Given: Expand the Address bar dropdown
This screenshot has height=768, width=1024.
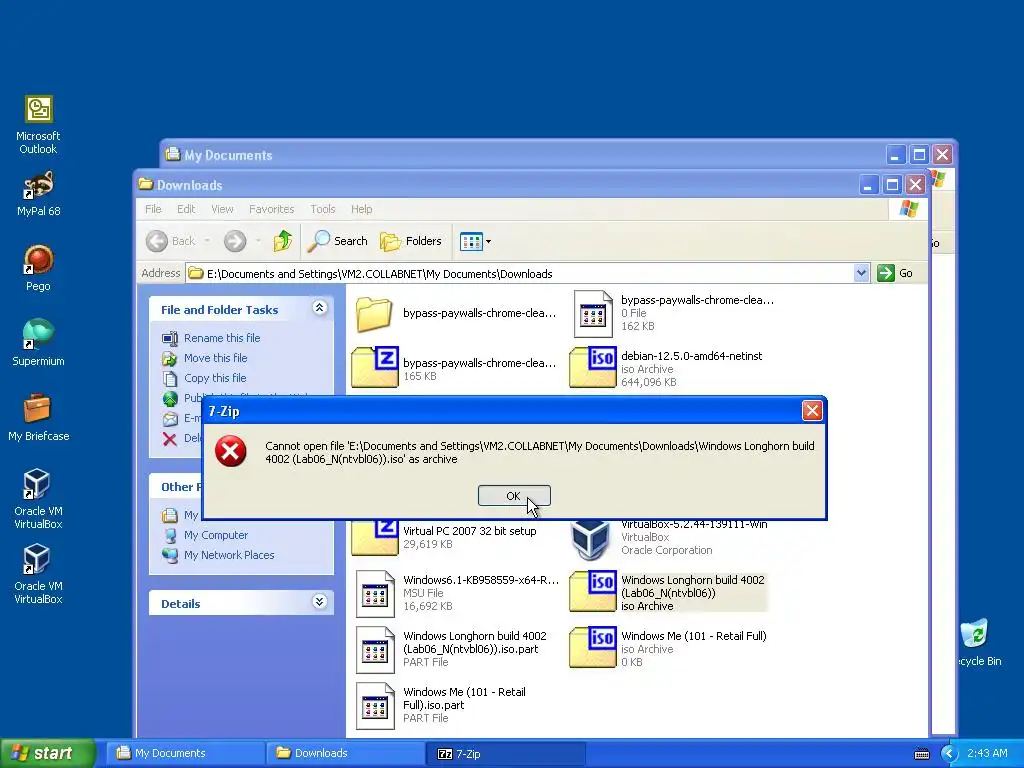Looking at the screenshot, I should [x=861, y=273].
